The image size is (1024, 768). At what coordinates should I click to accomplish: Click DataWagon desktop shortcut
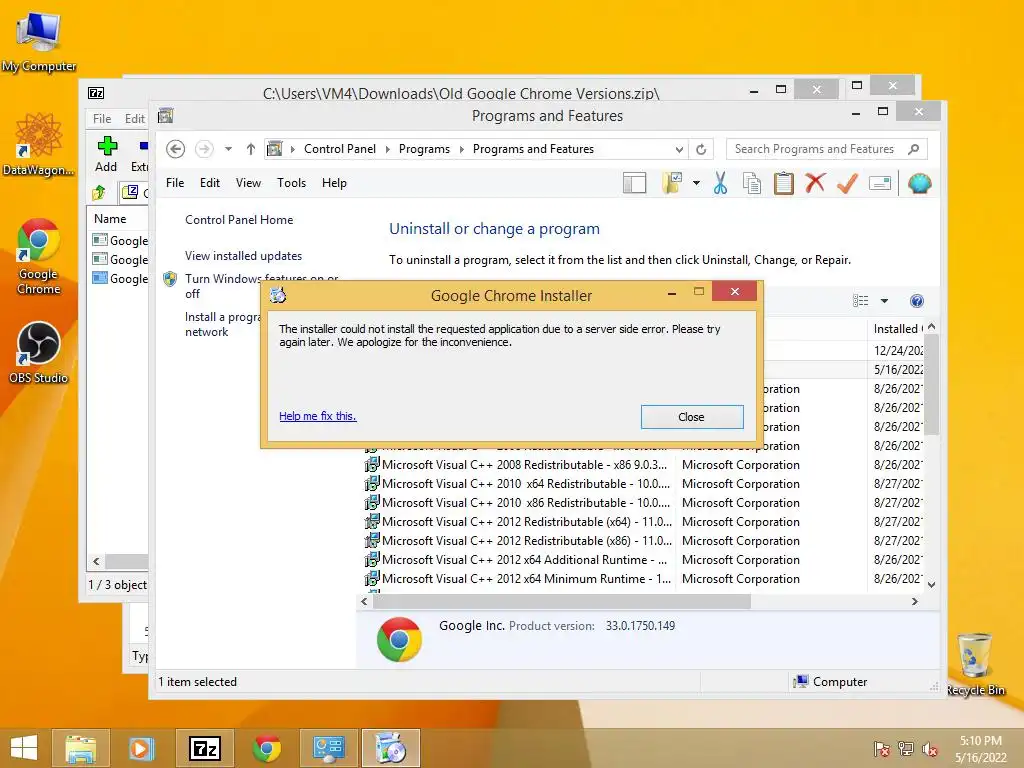(39, 144)
